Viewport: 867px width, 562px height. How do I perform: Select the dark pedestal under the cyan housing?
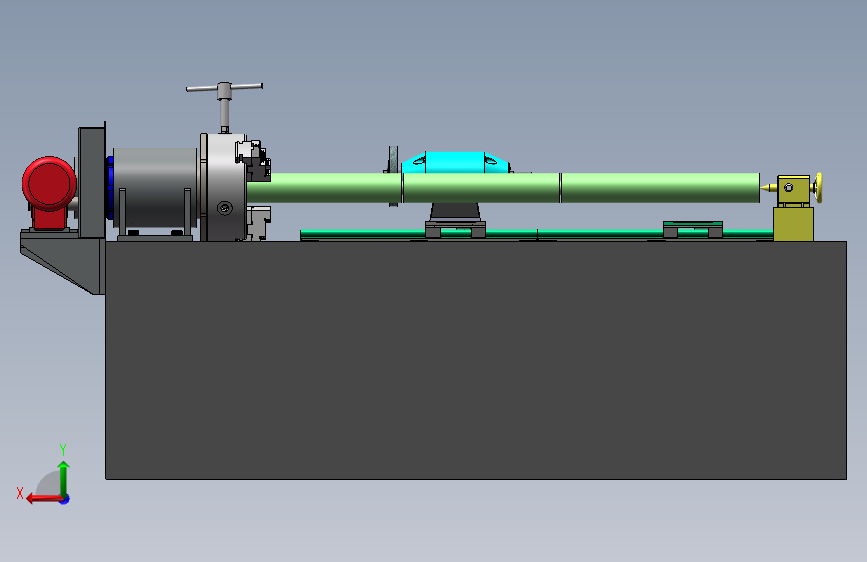[455, 212]
